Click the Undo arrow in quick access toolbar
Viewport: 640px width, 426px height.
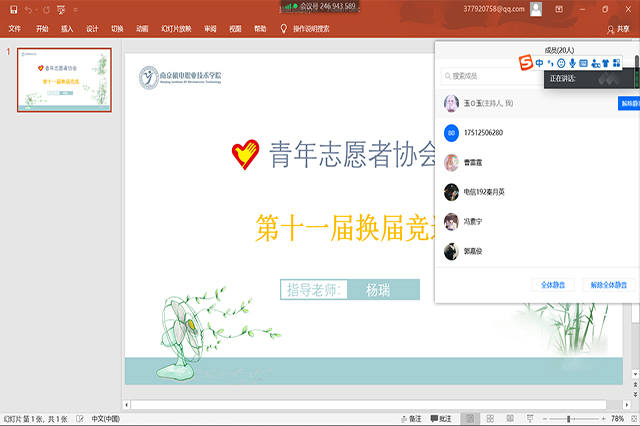[28, 8]
